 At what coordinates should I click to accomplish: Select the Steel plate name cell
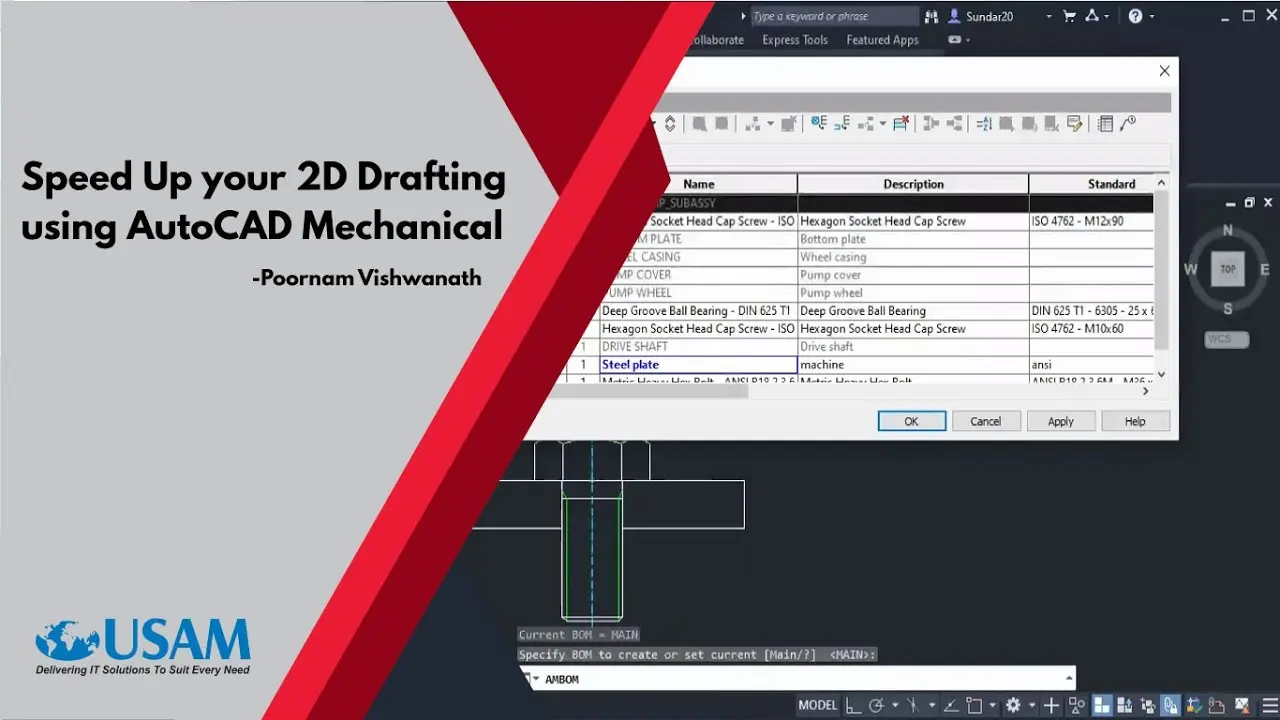coord(698,365)
